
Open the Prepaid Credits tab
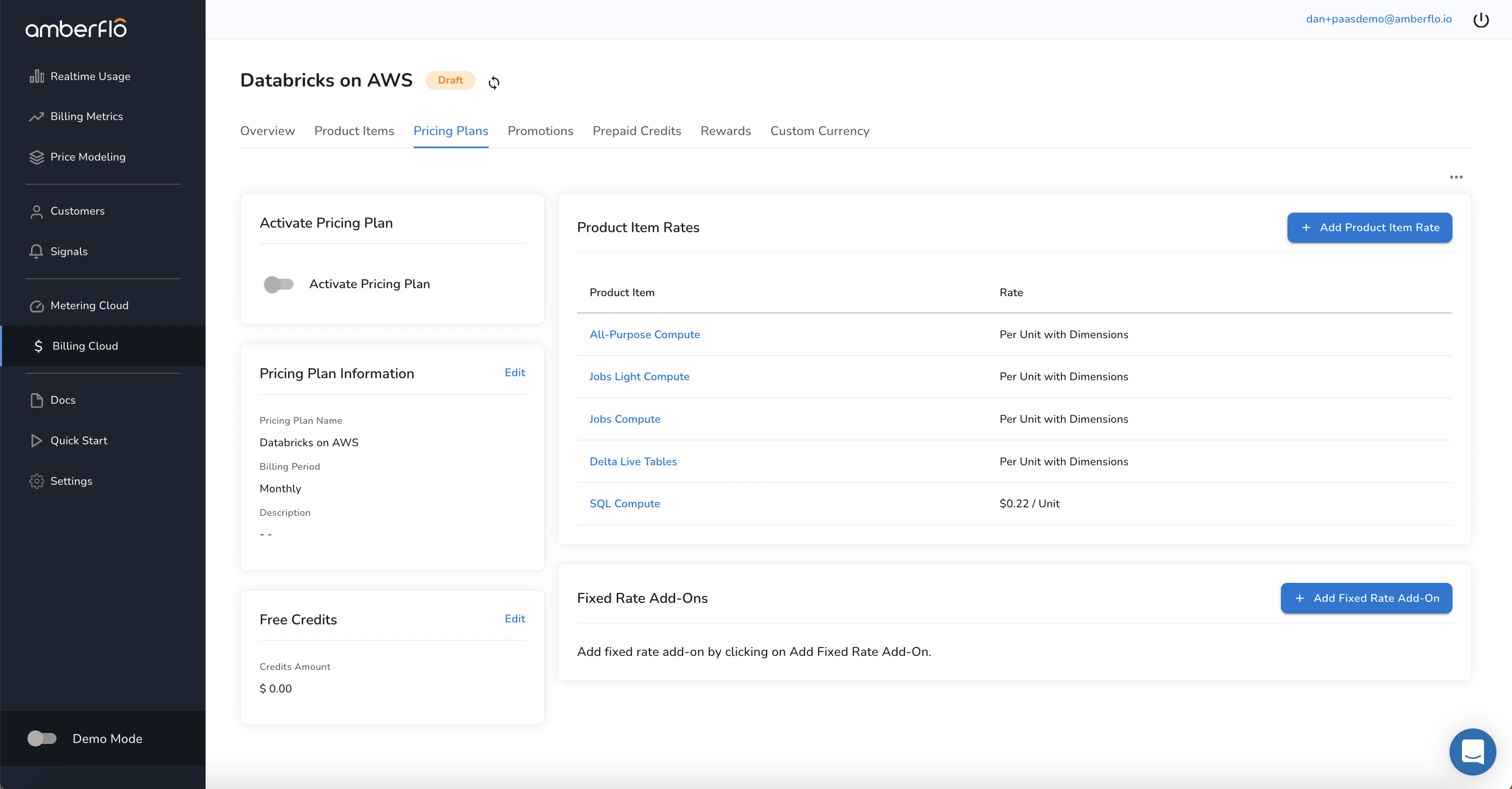[636, 131]
